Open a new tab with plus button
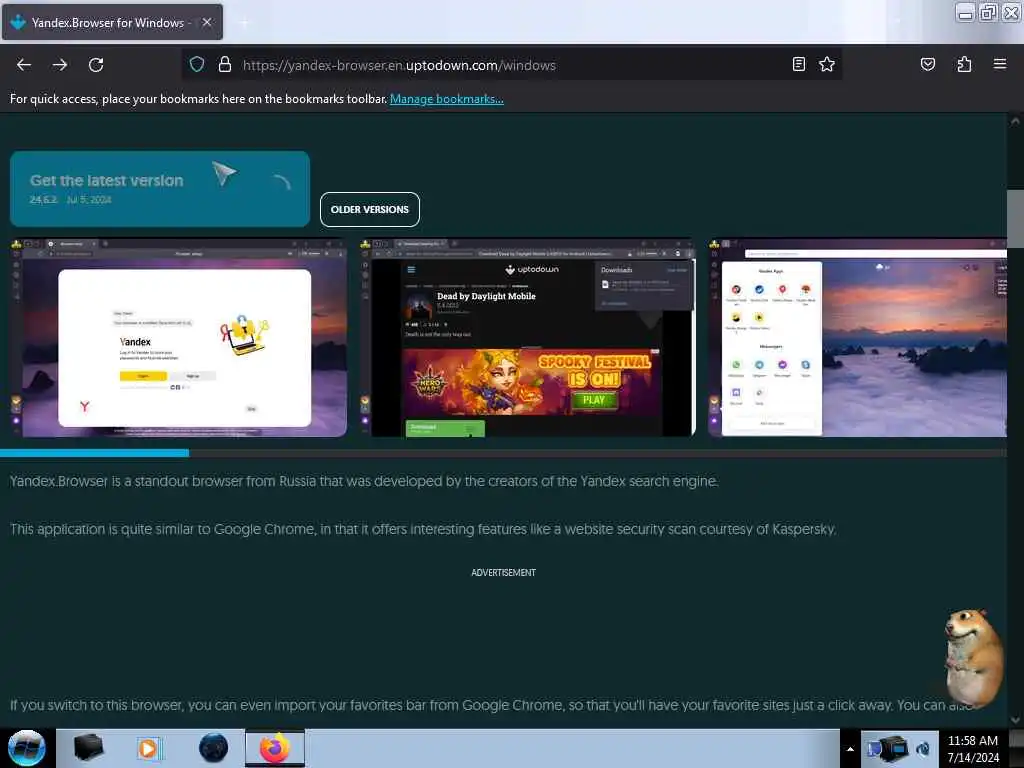Viewport: 1024px width, 768px height. coord(243,23)
